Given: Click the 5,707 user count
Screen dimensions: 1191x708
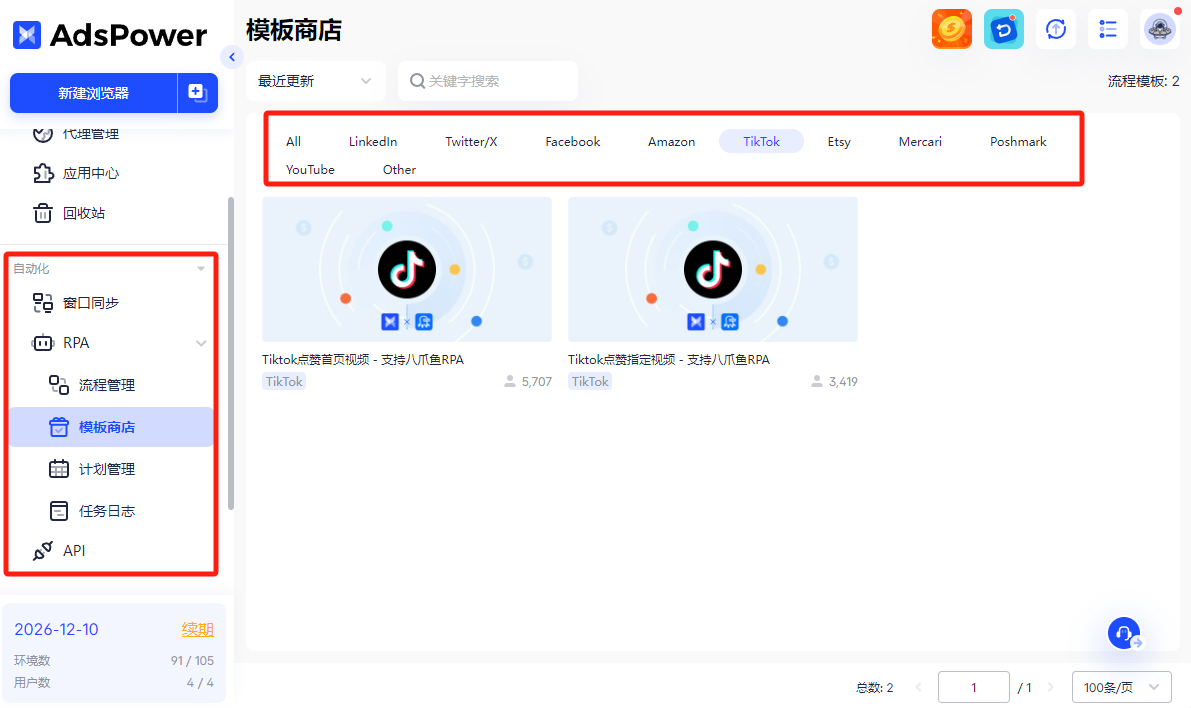Looking at the screenshot, I should pyautogui.click(x=528, y=381).
